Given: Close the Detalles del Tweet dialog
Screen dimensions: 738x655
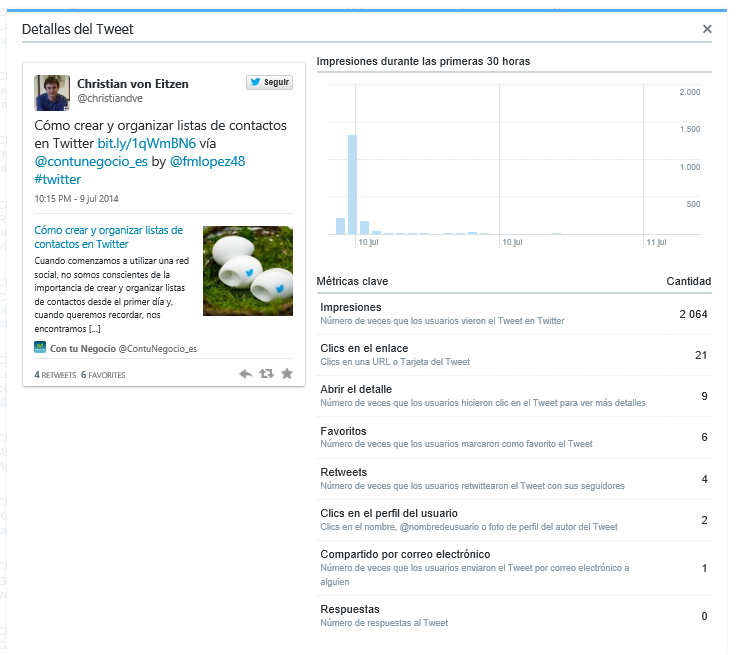Looking at the screenshot, I should click(706, 29).
